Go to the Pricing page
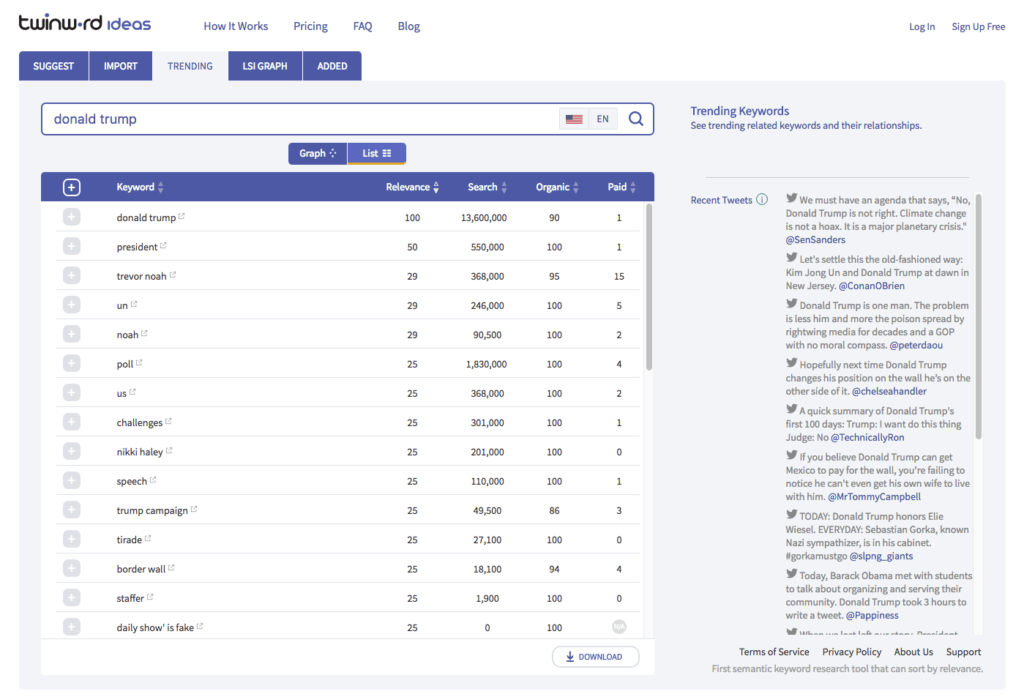Screen dimensions: 1024x697 [x=310, y=26]
